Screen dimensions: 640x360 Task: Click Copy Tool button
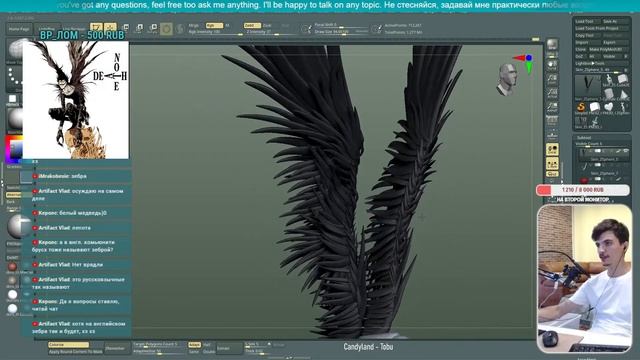pos(587,36)
